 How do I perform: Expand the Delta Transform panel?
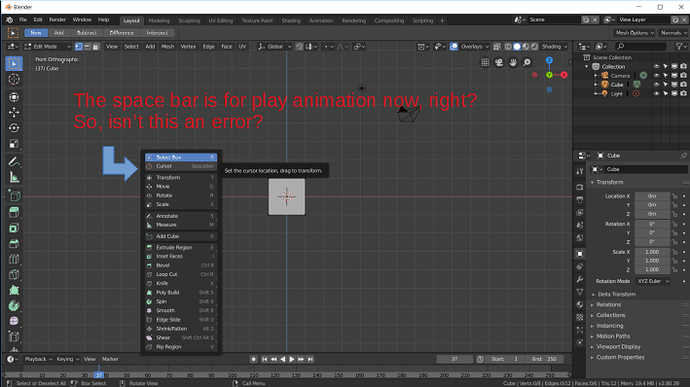pyautogui.click(x=617, y=294)
